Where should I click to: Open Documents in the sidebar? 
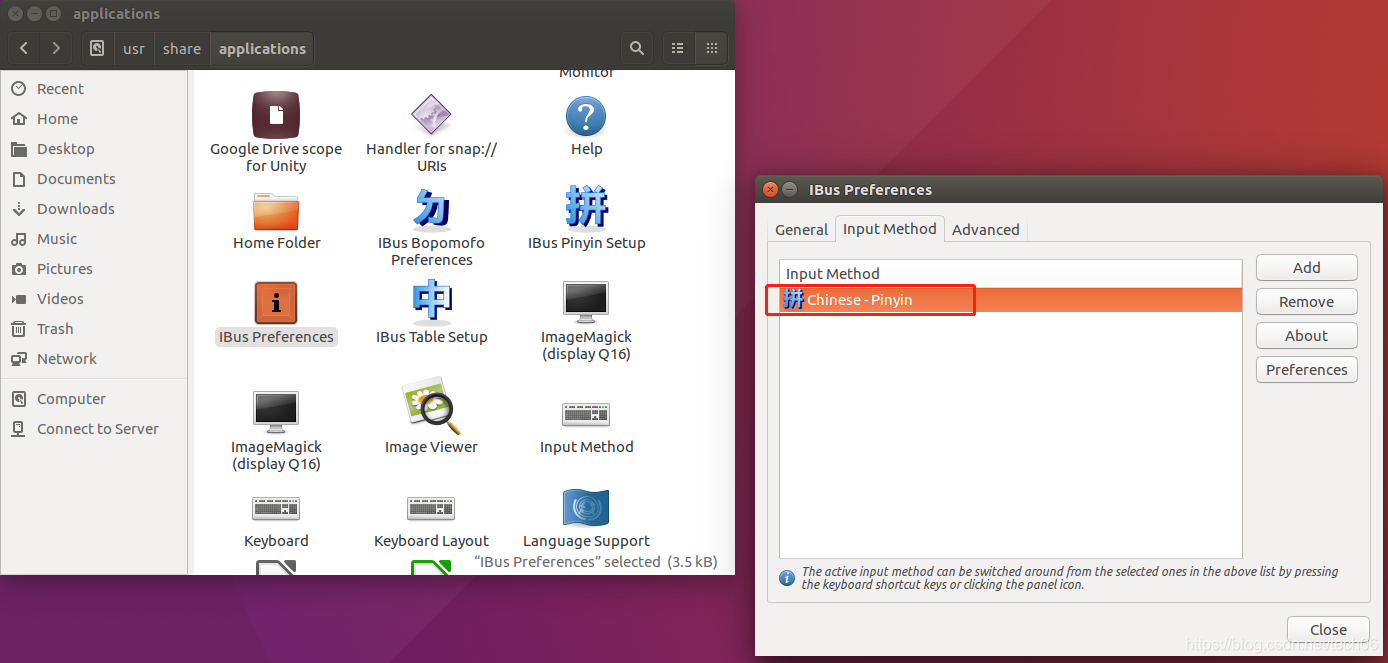point(94,179)
